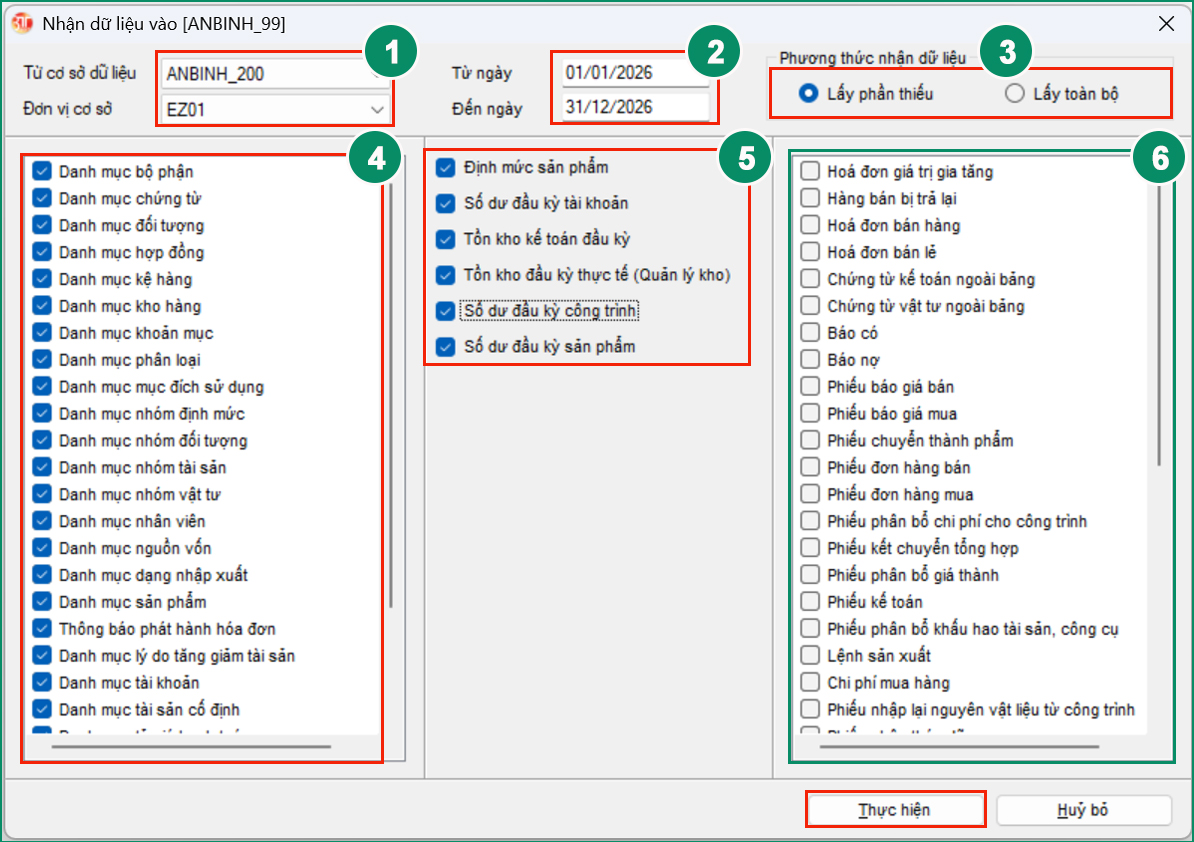Check the 'Lệnh sản xuất' option
1194x842 pixels.
(810, 656)
